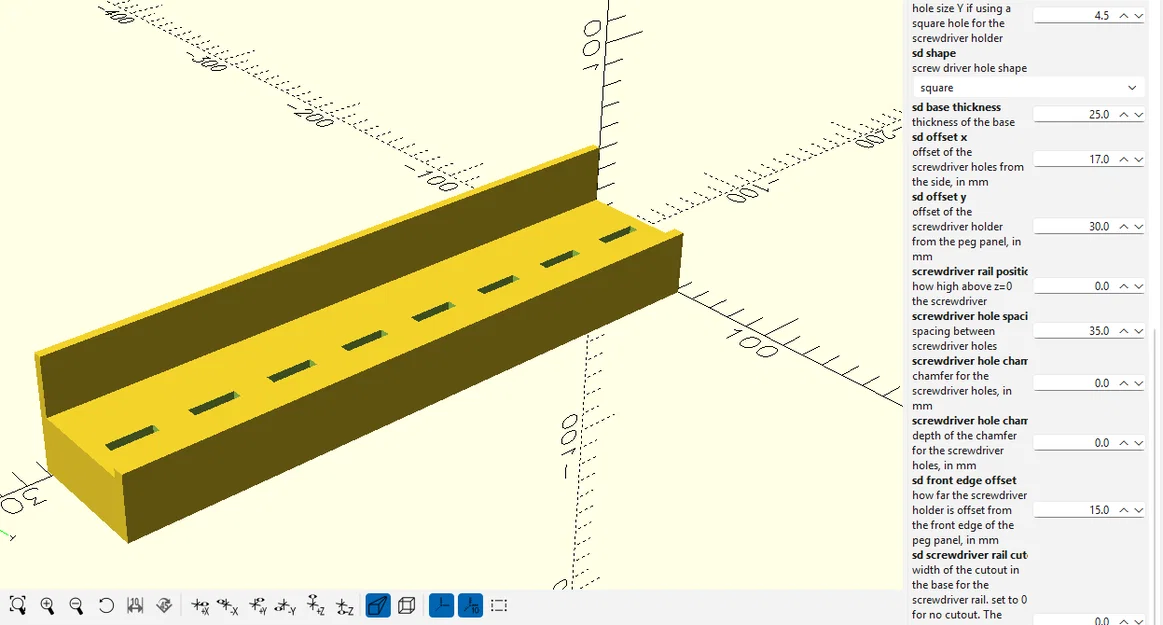Screen dimensions: 1163x625
Task: Switch to the +X view
Action: coord(200,606)
